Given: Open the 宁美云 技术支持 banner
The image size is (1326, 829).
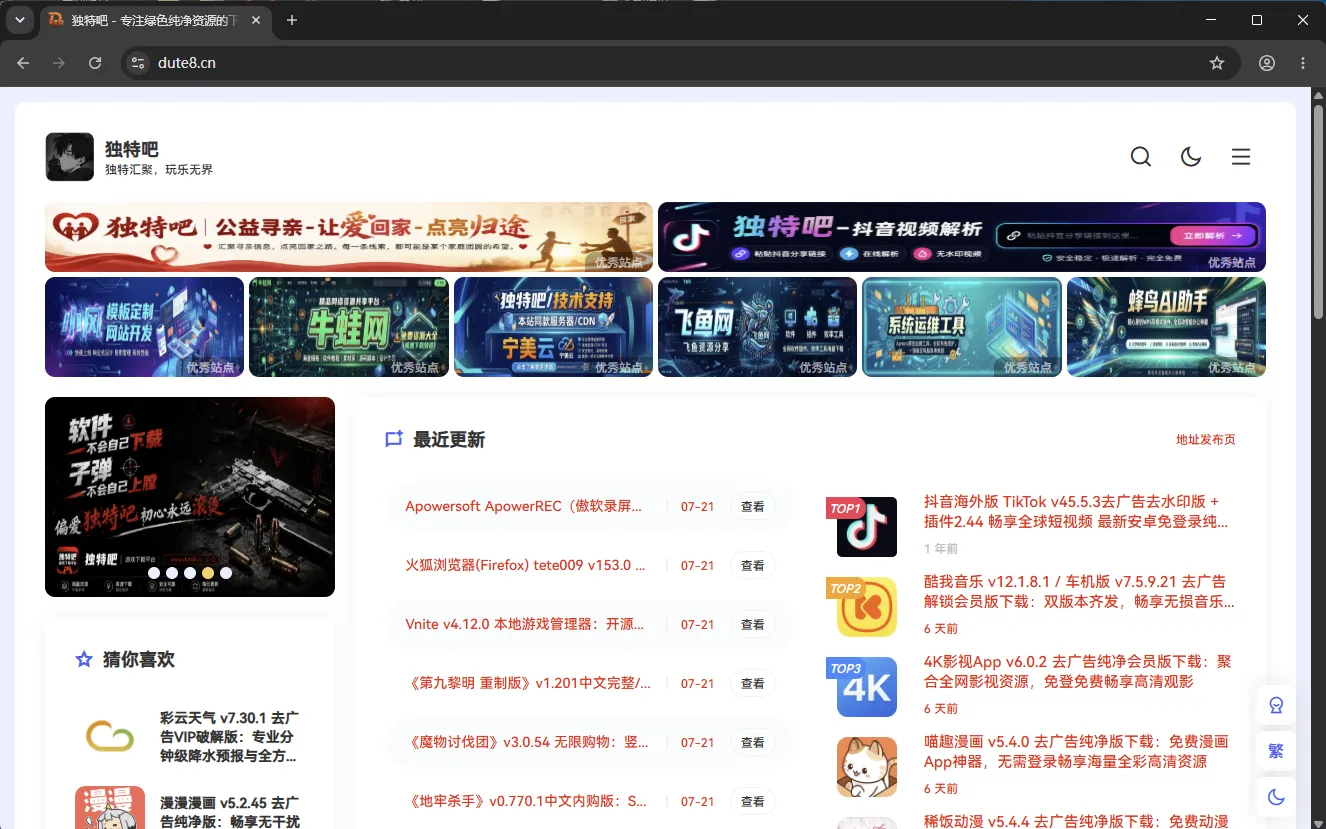Looking at the screenshot, I should pyautogui.click(x=553, y=327).
